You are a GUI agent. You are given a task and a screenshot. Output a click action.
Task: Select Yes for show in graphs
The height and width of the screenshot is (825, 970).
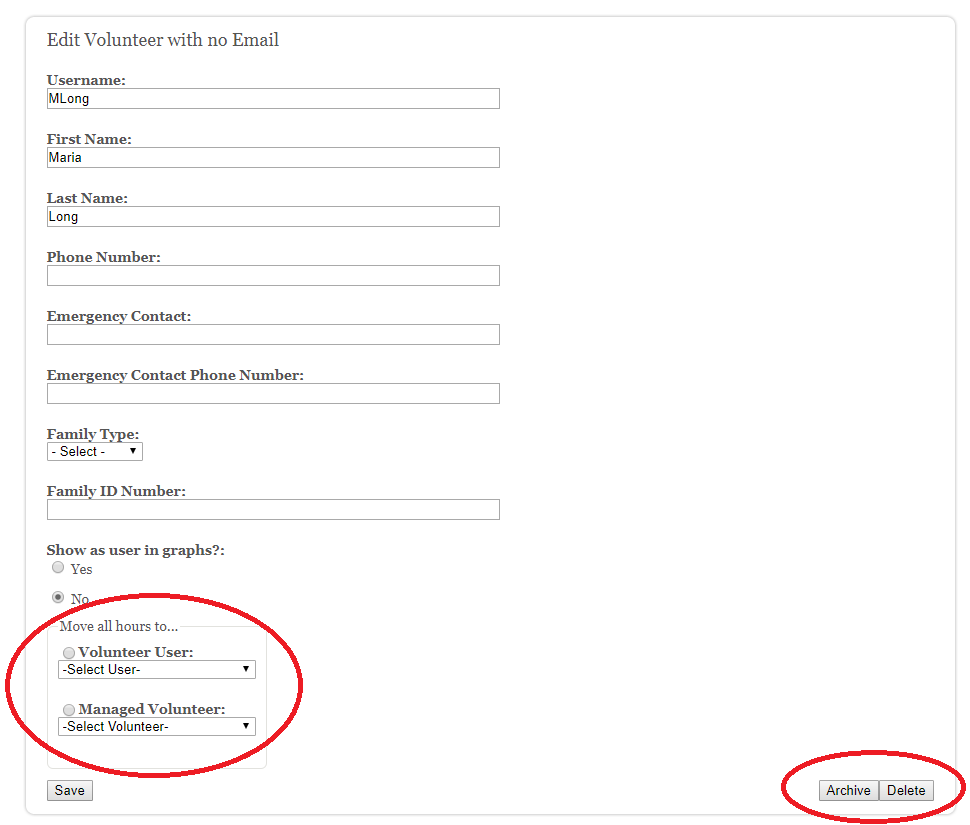coord(58,568)
